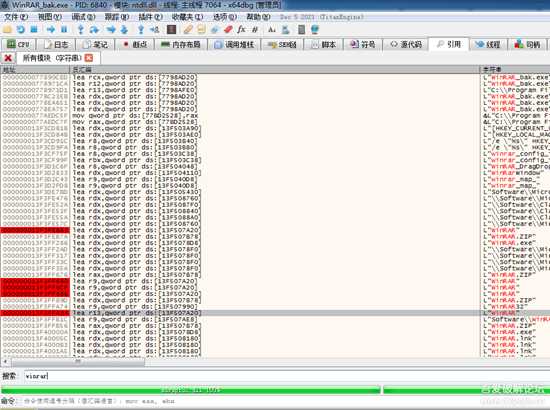This screenshot has height=410, width=550.
Task: Open the 文件 menu
Action: (16, 17)
